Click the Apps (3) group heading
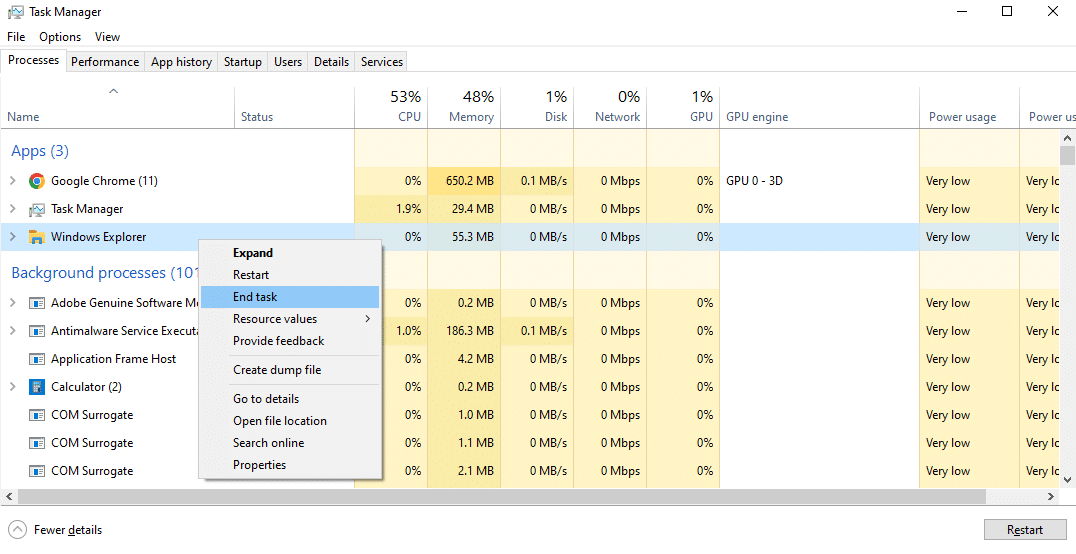1076x554 pixels. 40,151
